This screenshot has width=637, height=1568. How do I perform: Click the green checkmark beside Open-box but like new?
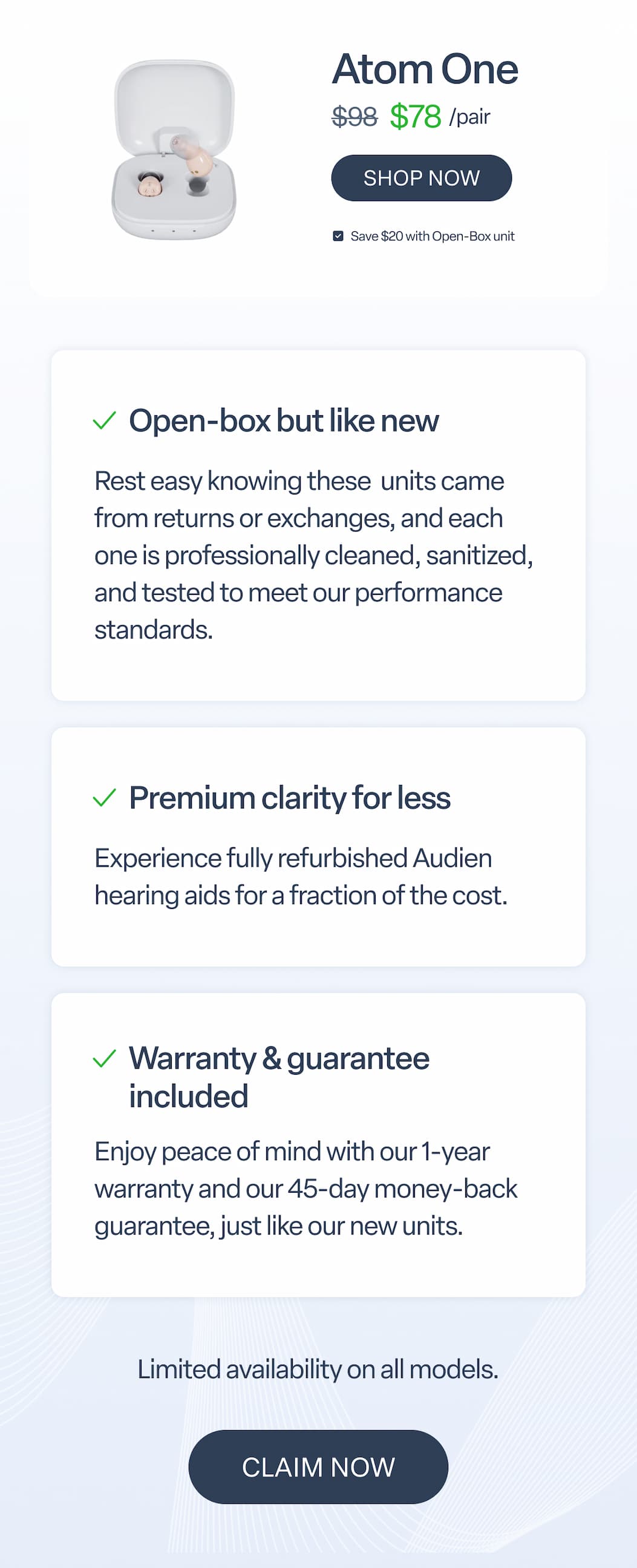tap(104, 421)
